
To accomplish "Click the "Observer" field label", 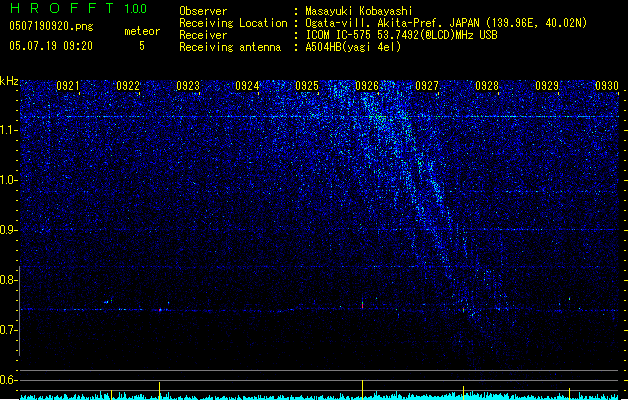I will 203,11.
